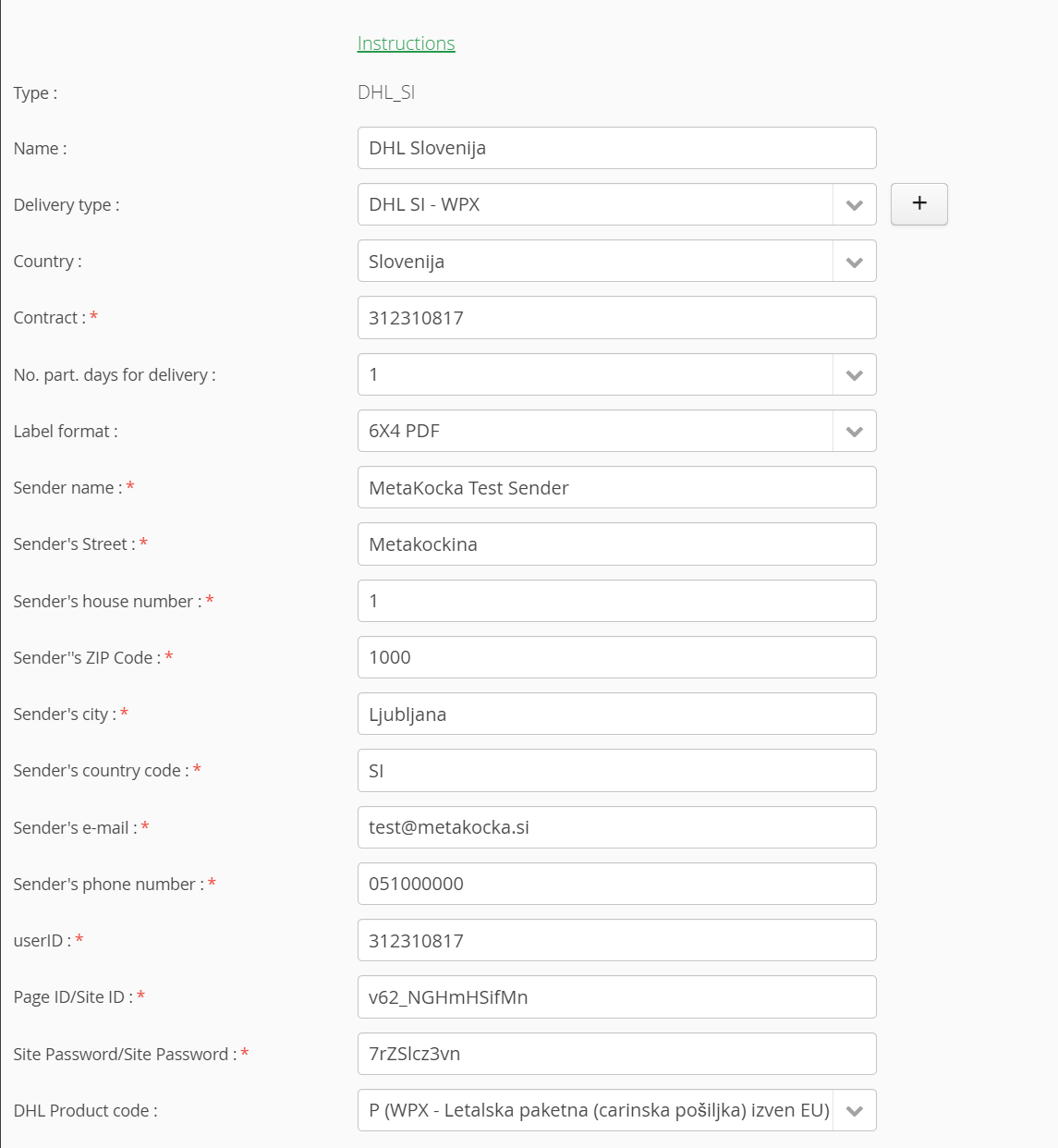Screen dimensions: 1058x1148
Task: Open the Label format dropdown
Action: click(x=616, y=431)
